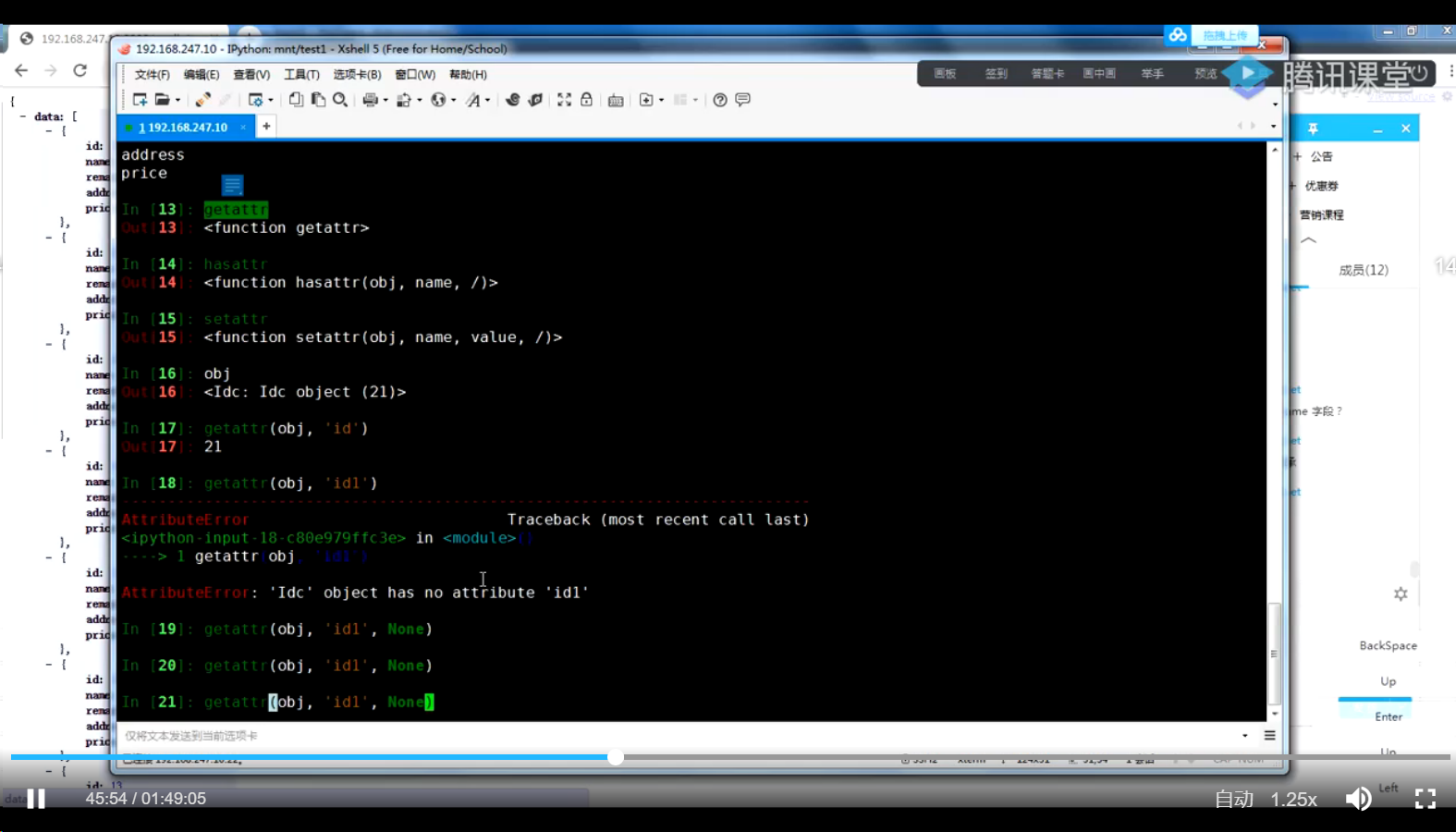Open the 窗口(W) menu

coord(415,75)
